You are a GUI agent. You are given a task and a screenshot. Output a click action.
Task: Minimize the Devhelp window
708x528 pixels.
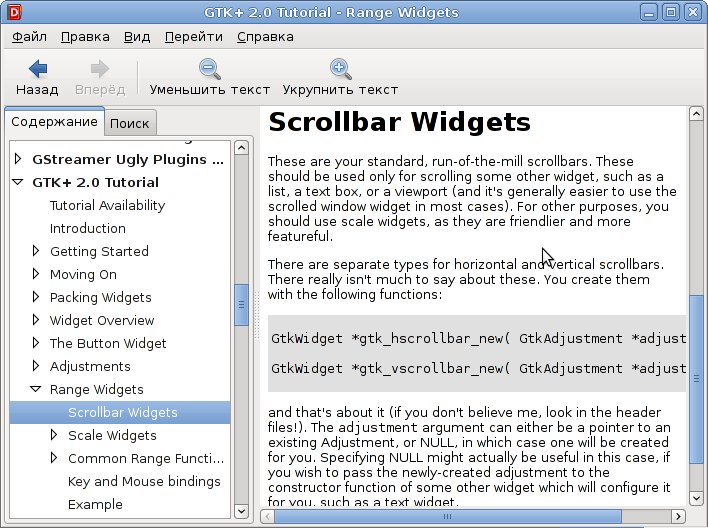point(649,12)
